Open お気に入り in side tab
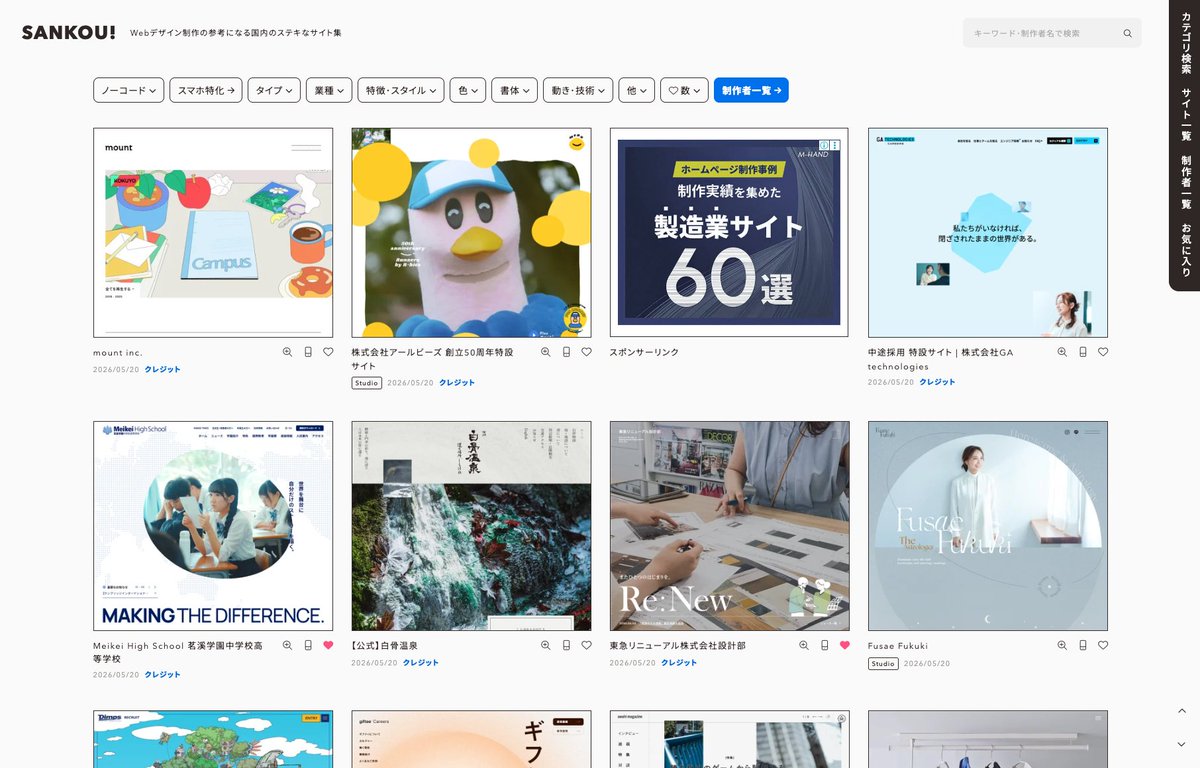The height and width of the screenshot is (768, 1200). (x=1186, y=249)
